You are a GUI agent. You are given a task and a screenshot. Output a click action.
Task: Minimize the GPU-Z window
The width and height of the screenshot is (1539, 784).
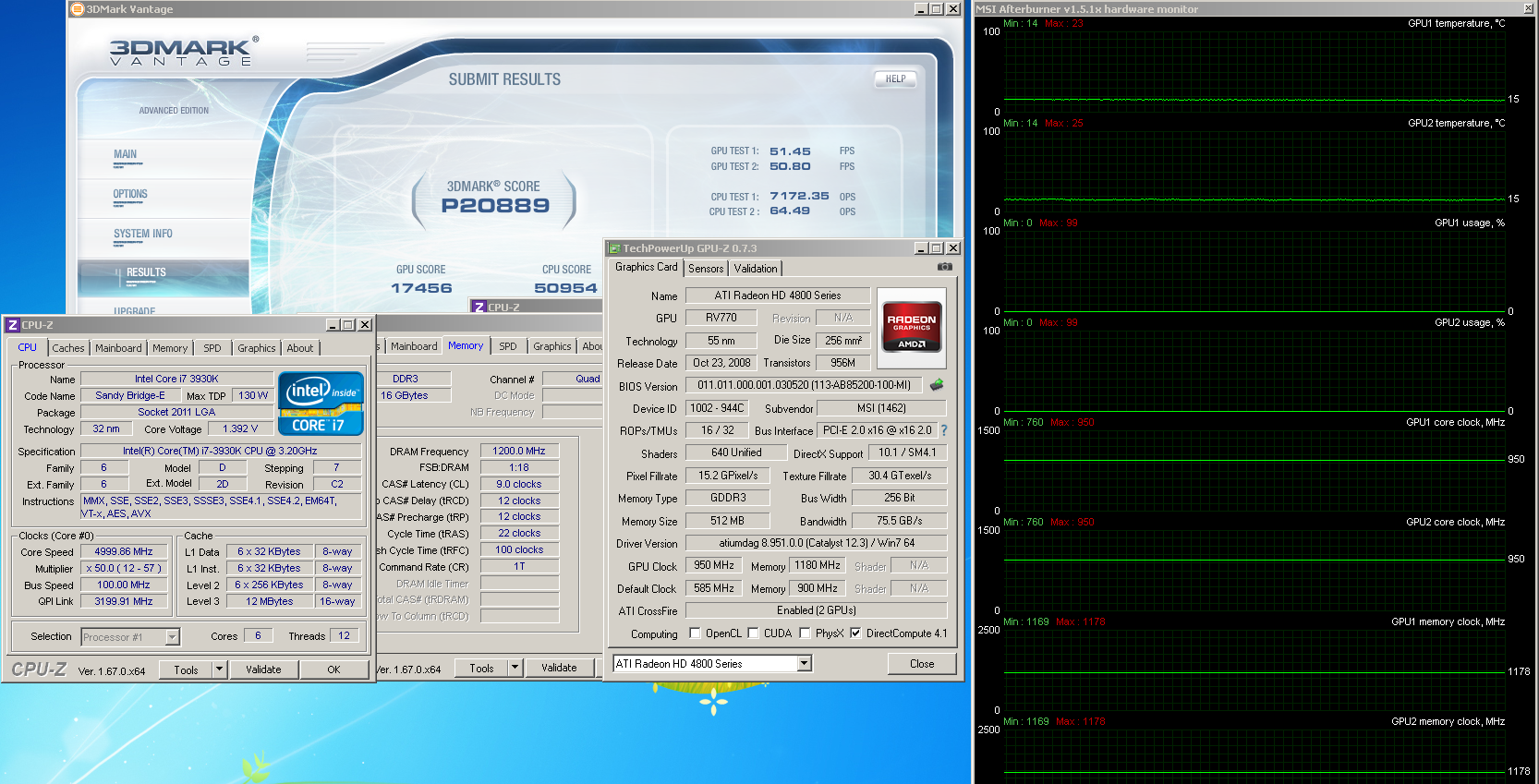[921, 248]
